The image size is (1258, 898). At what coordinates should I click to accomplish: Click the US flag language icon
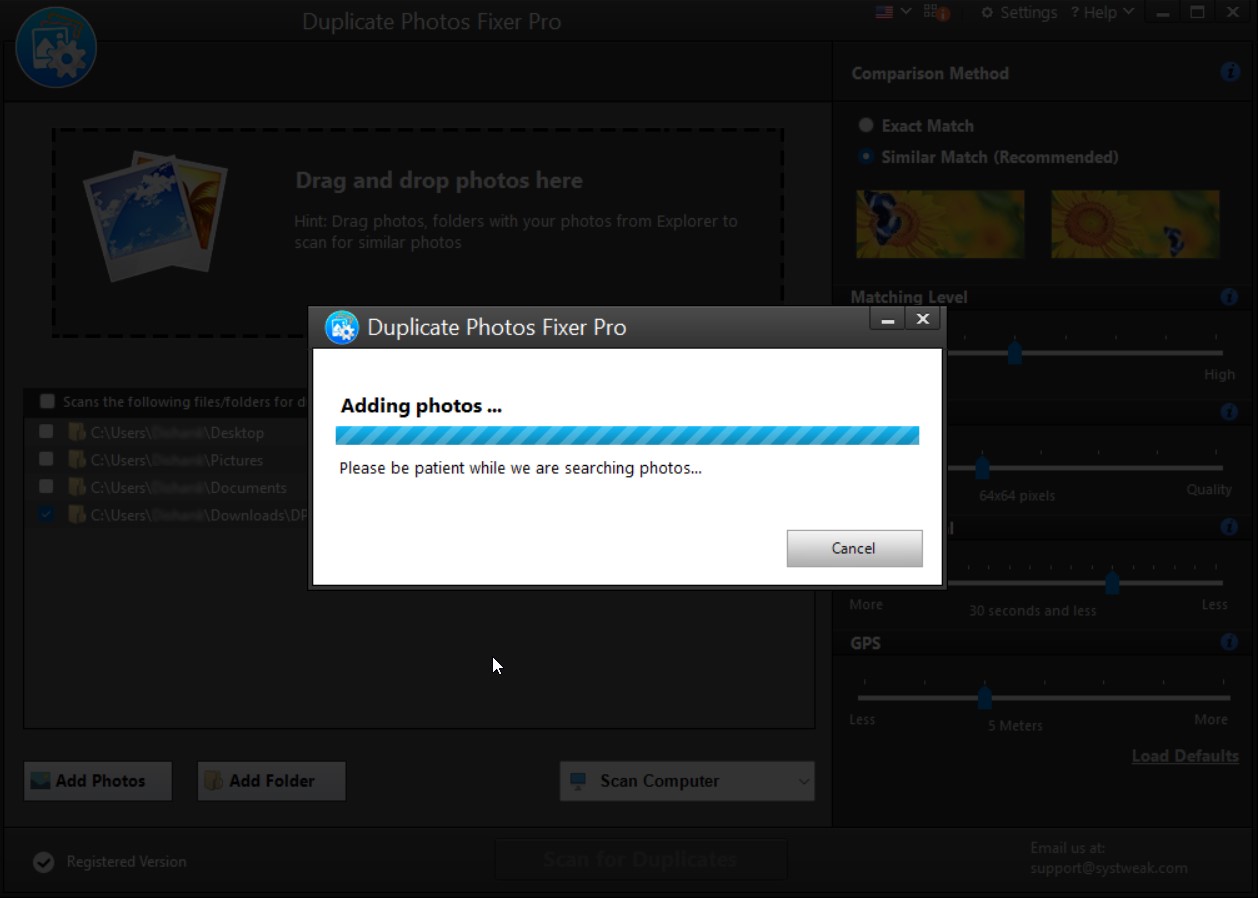pos(881,12)
